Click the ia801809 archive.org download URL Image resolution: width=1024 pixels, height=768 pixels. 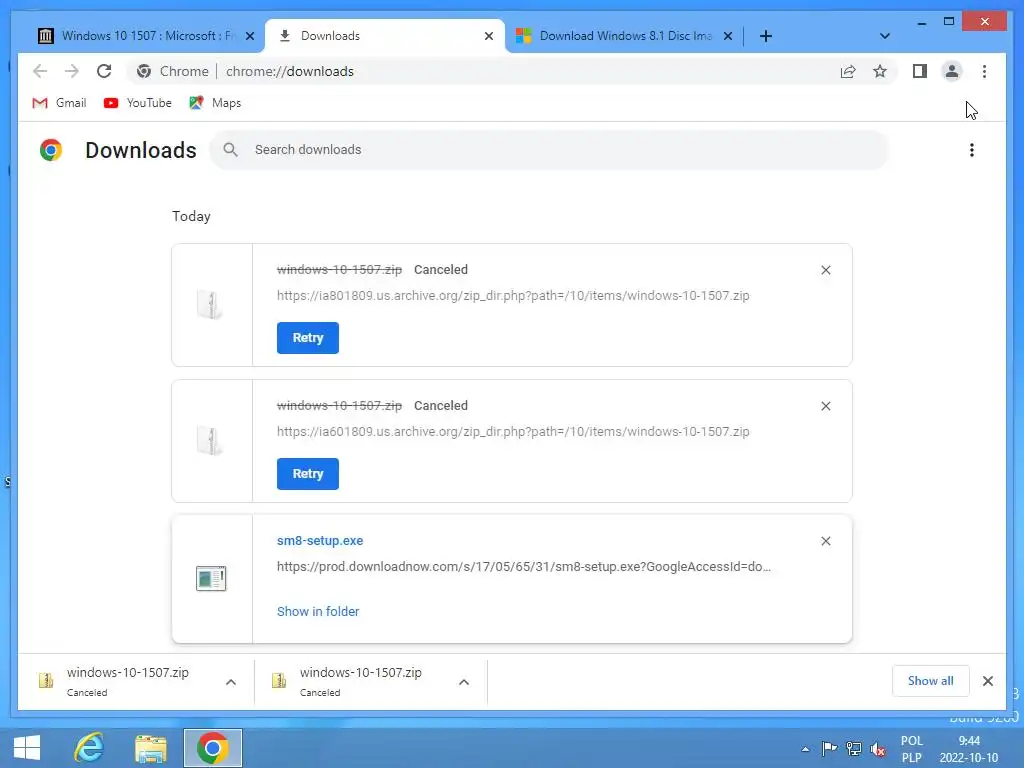coord(513,296)
